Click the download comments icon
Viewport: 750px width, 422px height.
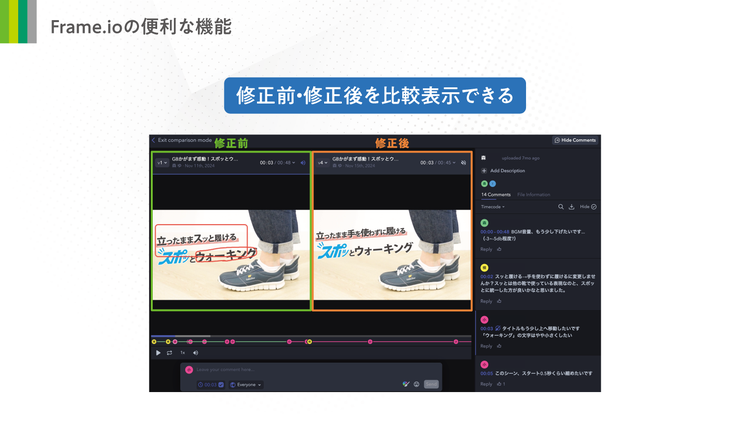coord(571,207)
